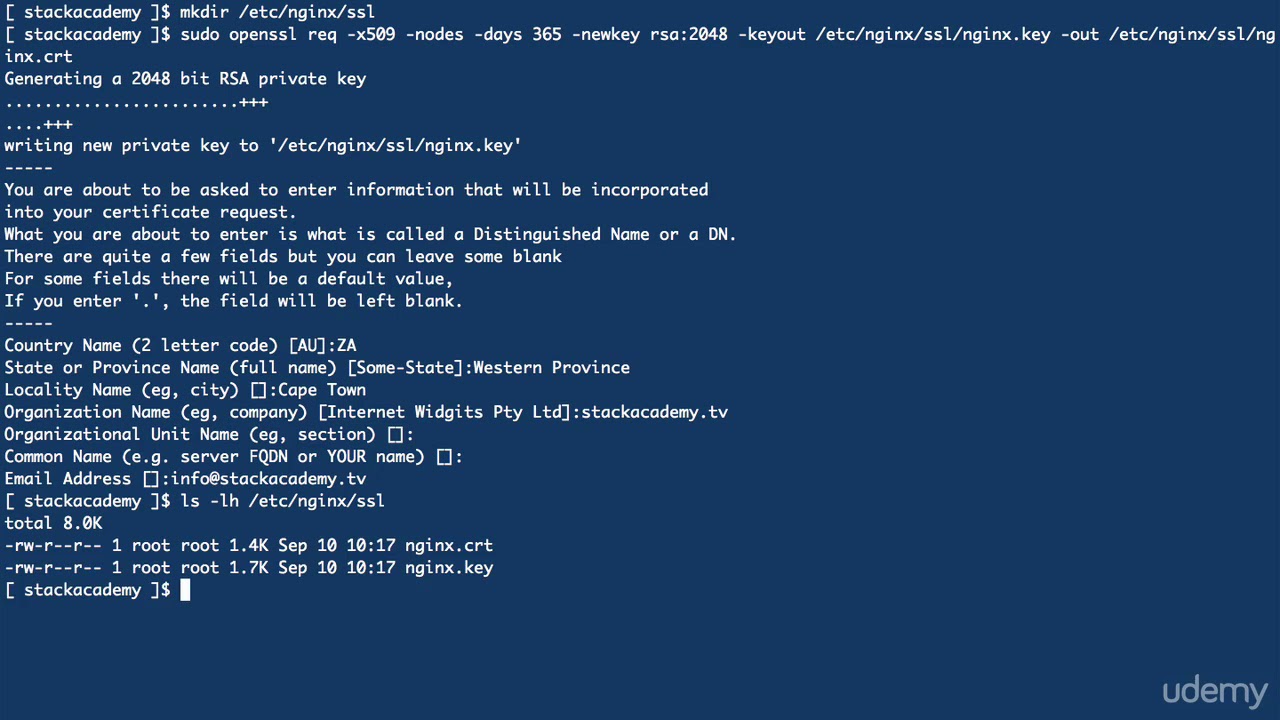Click the country code value ZA

[x=346, y=346]
